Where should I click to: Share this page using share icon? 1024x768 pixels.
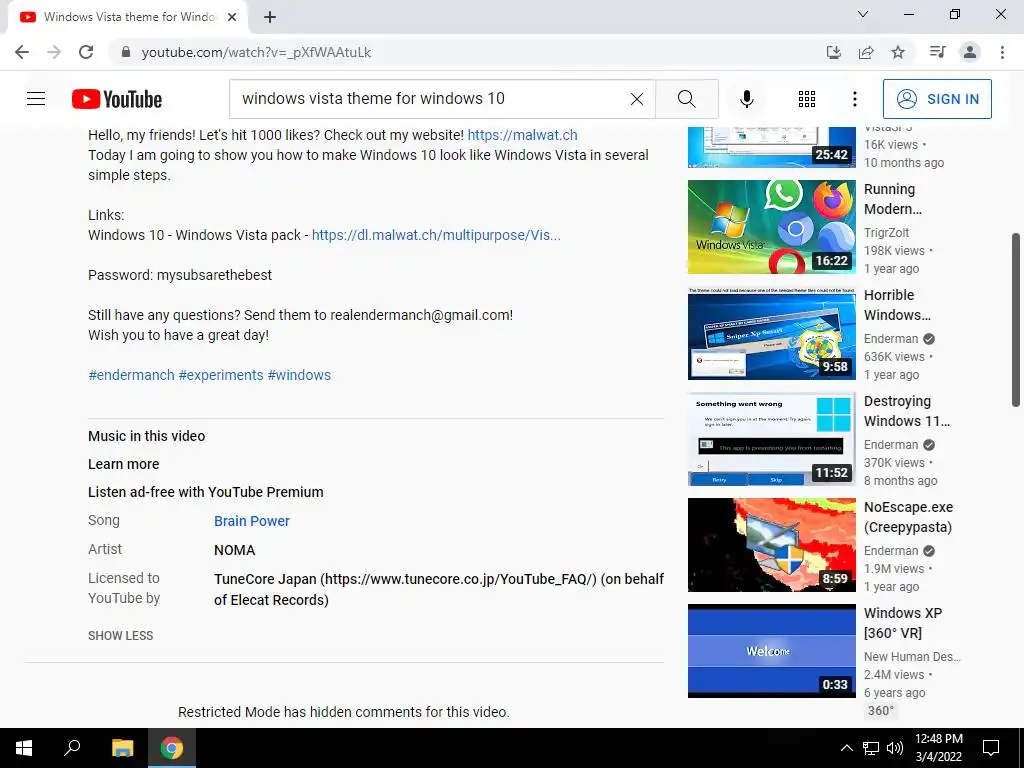(x=866, y=52)
